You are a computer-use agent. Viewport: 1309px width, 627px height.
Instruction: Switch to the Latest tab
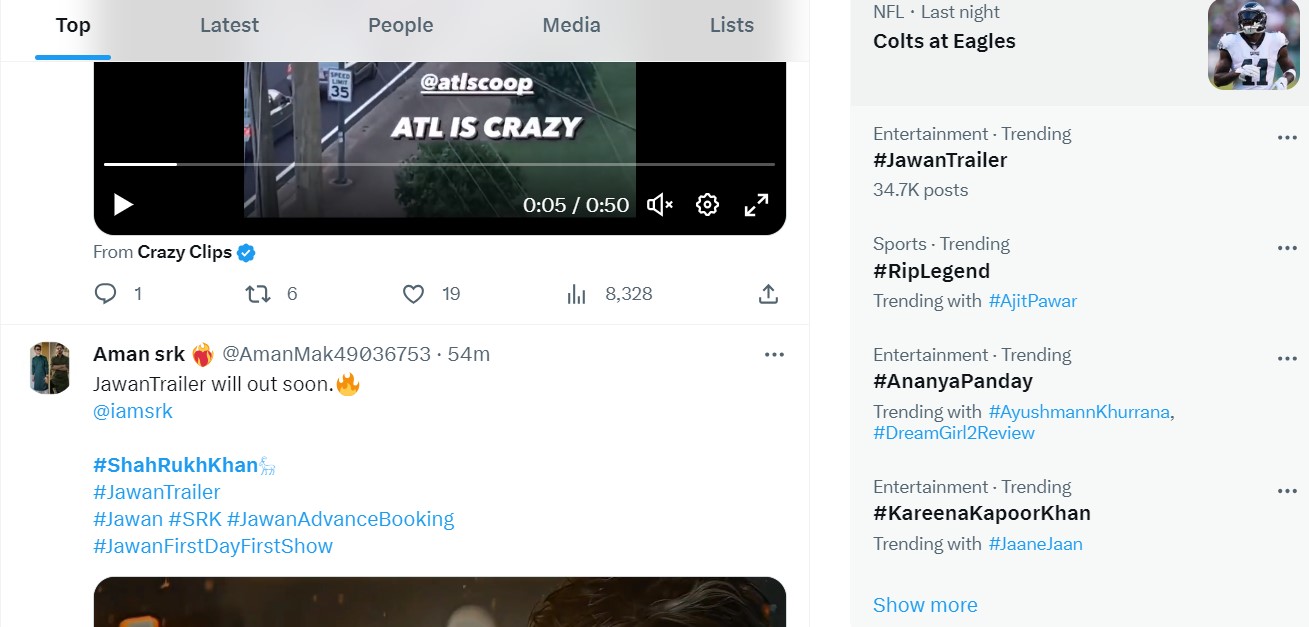click(x=229, y=25)
